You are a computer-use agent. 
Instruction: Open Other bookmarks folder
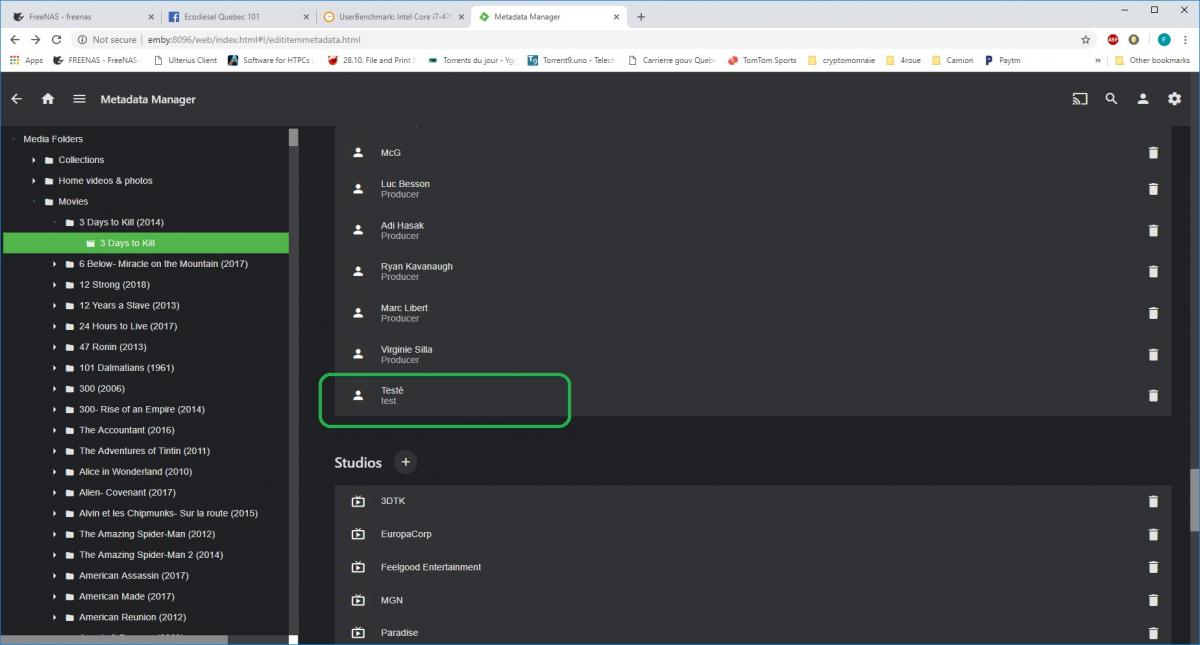point(1152,60)
